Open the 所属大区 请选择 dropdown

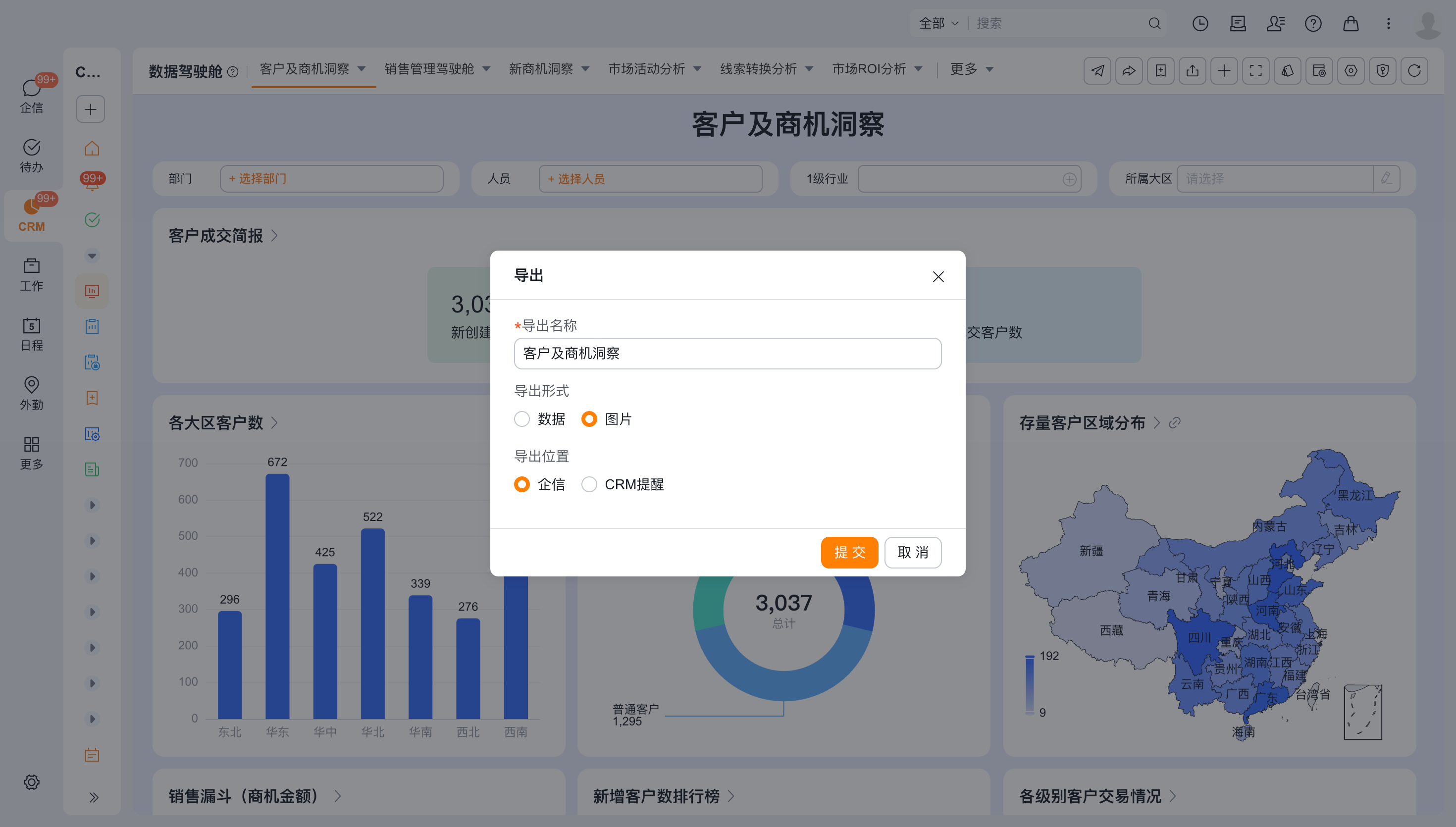[1275, 179]
